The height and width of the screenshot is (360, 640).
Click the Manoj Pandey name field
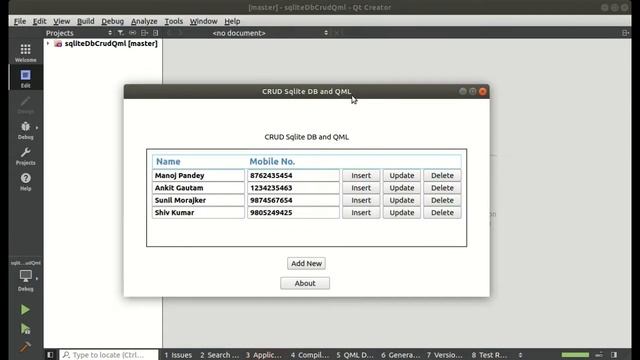pyautogui.click(x=198, y=176)
